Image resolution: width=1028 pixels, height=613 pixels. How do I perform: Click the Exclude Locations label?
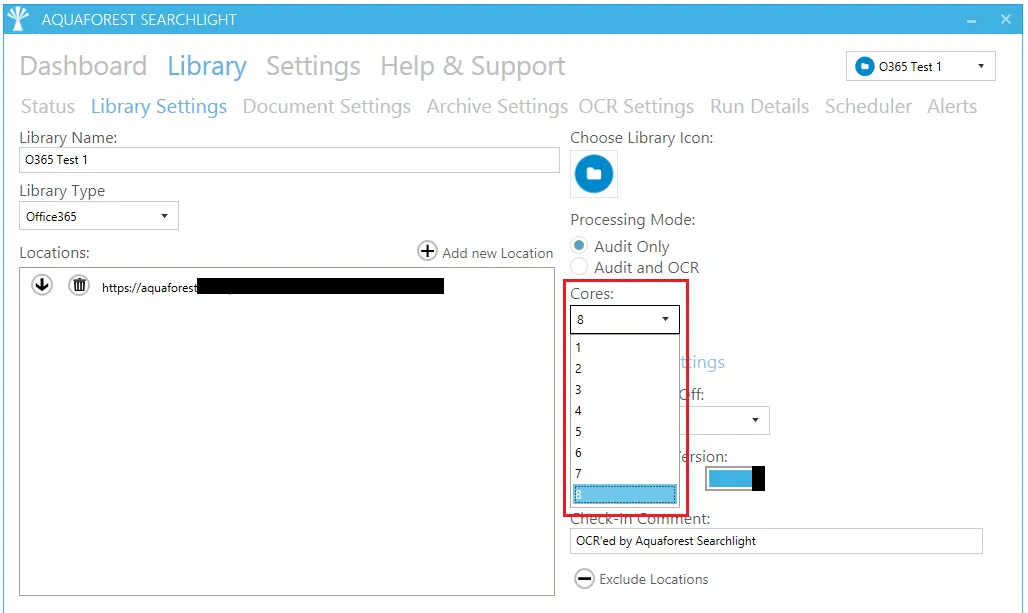point(654,579)
